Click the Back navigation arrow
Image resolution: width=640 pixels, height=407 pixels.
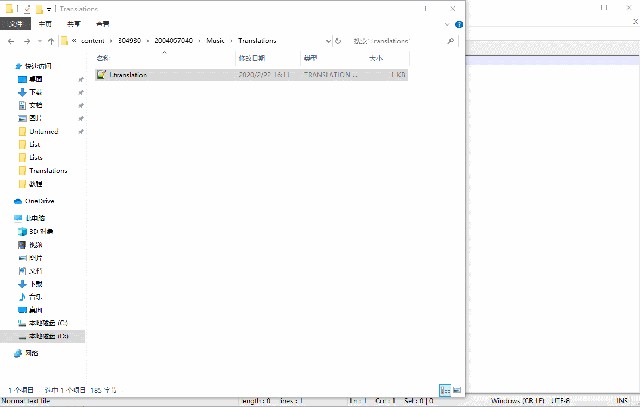coord(9,41)
